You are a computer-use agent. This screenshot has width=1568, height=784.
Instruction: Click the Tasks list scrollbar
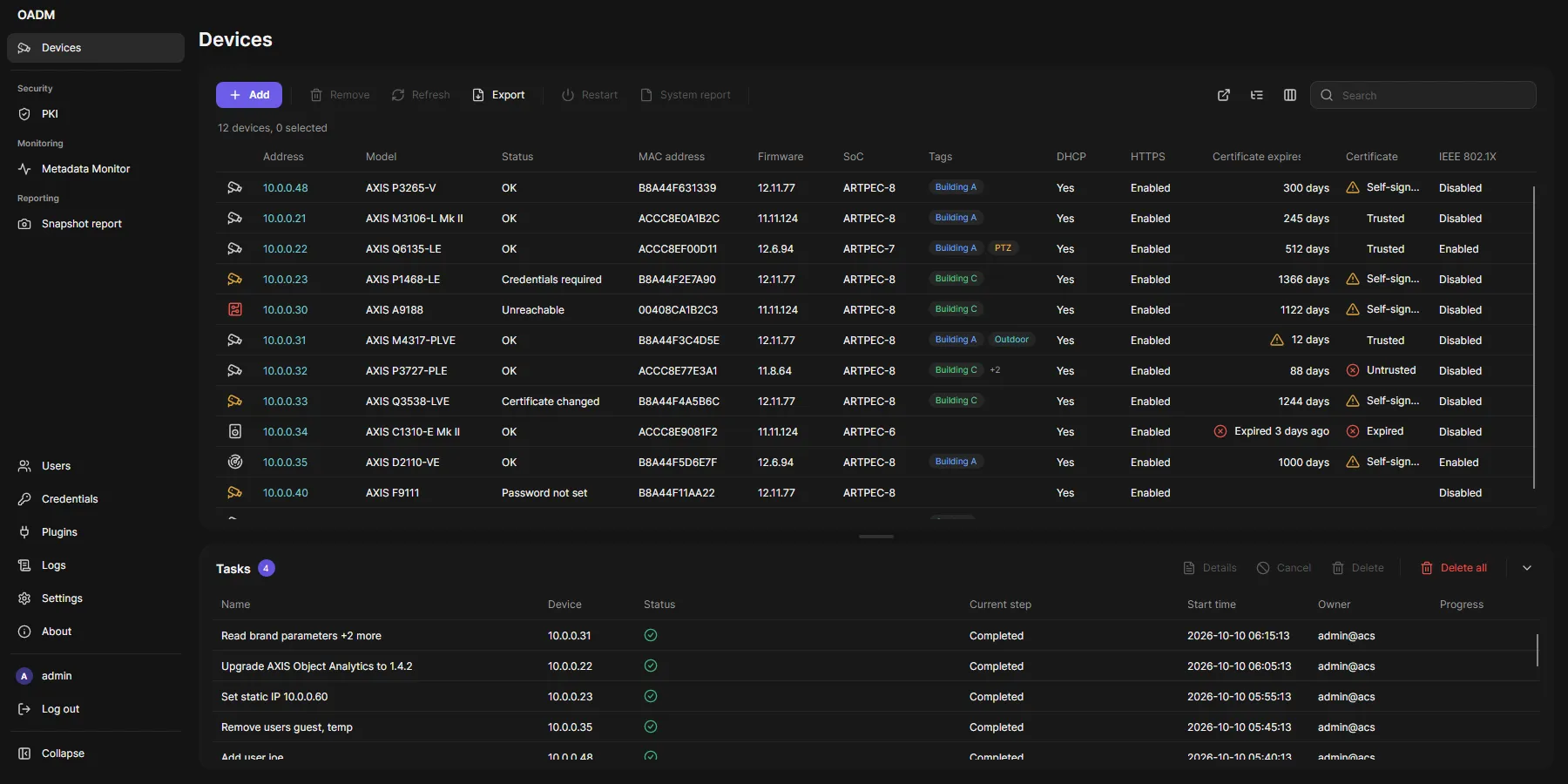coord(1538,650)
